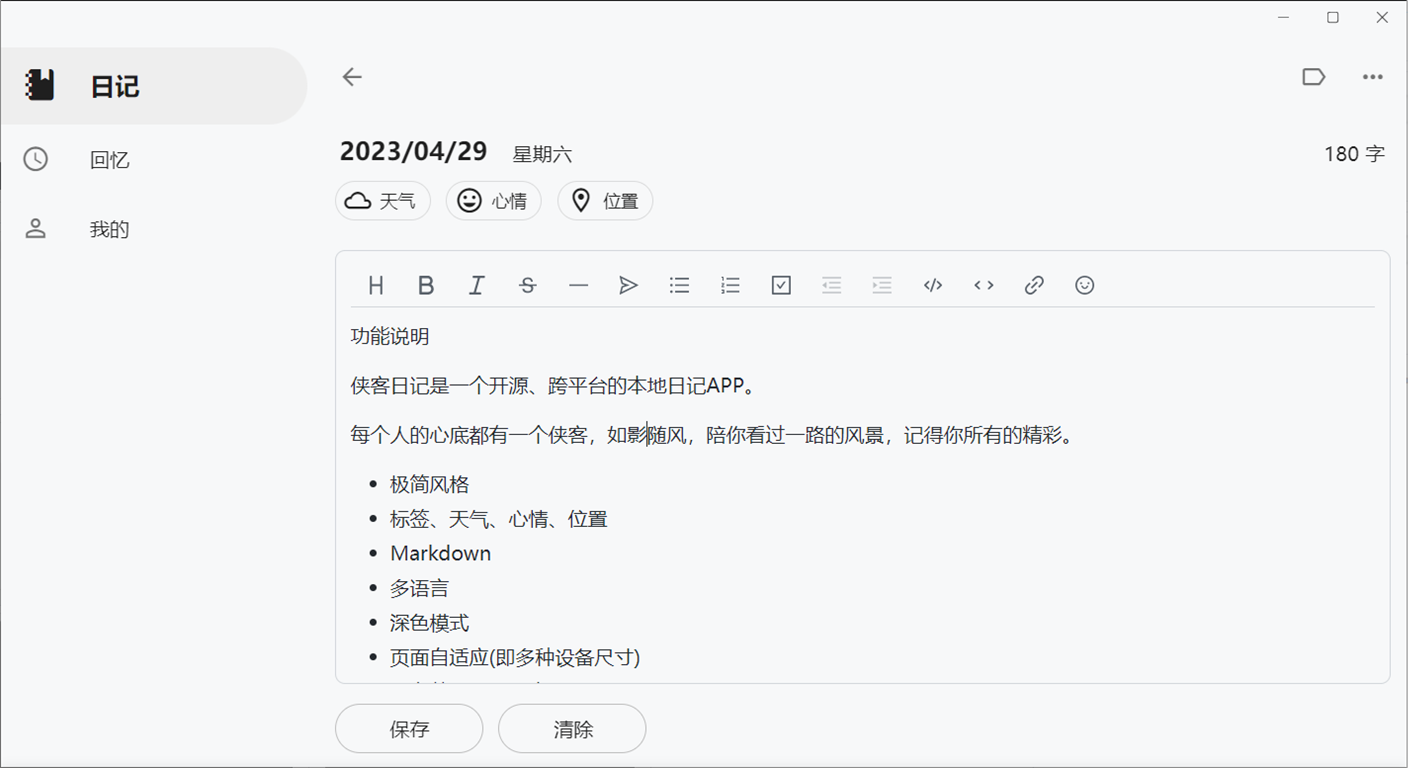Toggle italic formatting in editor toolbar

point(477,285)
